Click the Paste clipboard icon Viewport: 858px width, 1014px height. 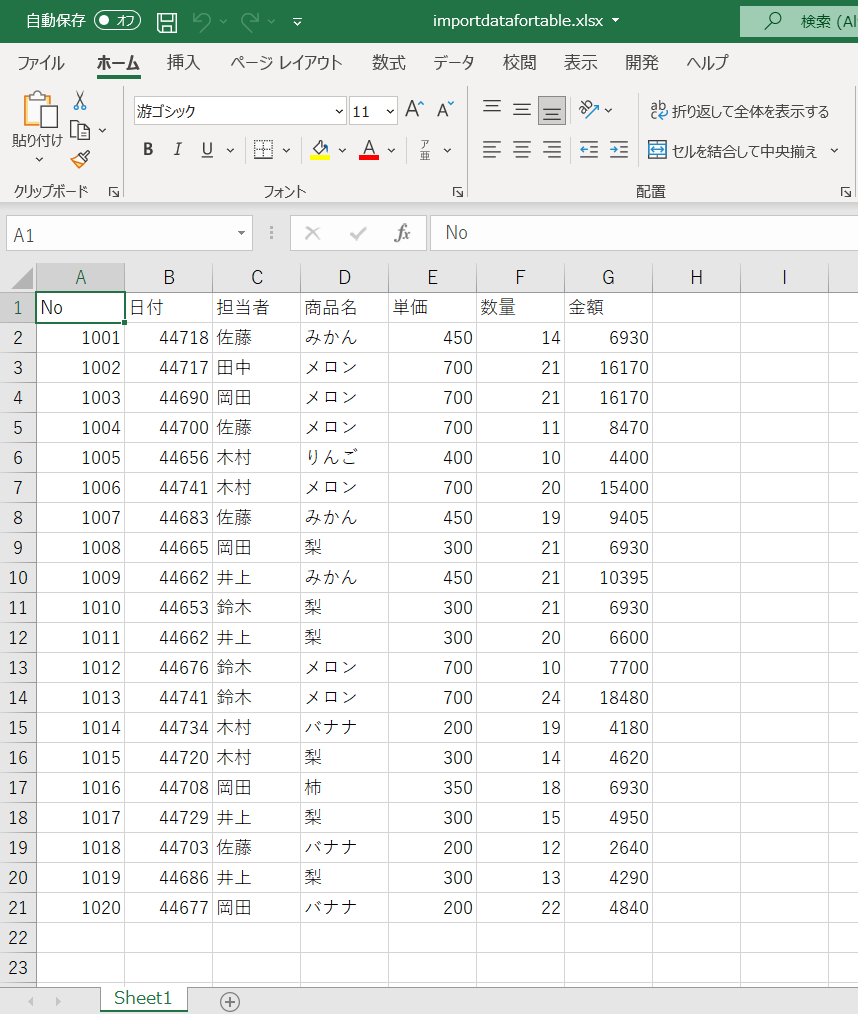[39, 109]
